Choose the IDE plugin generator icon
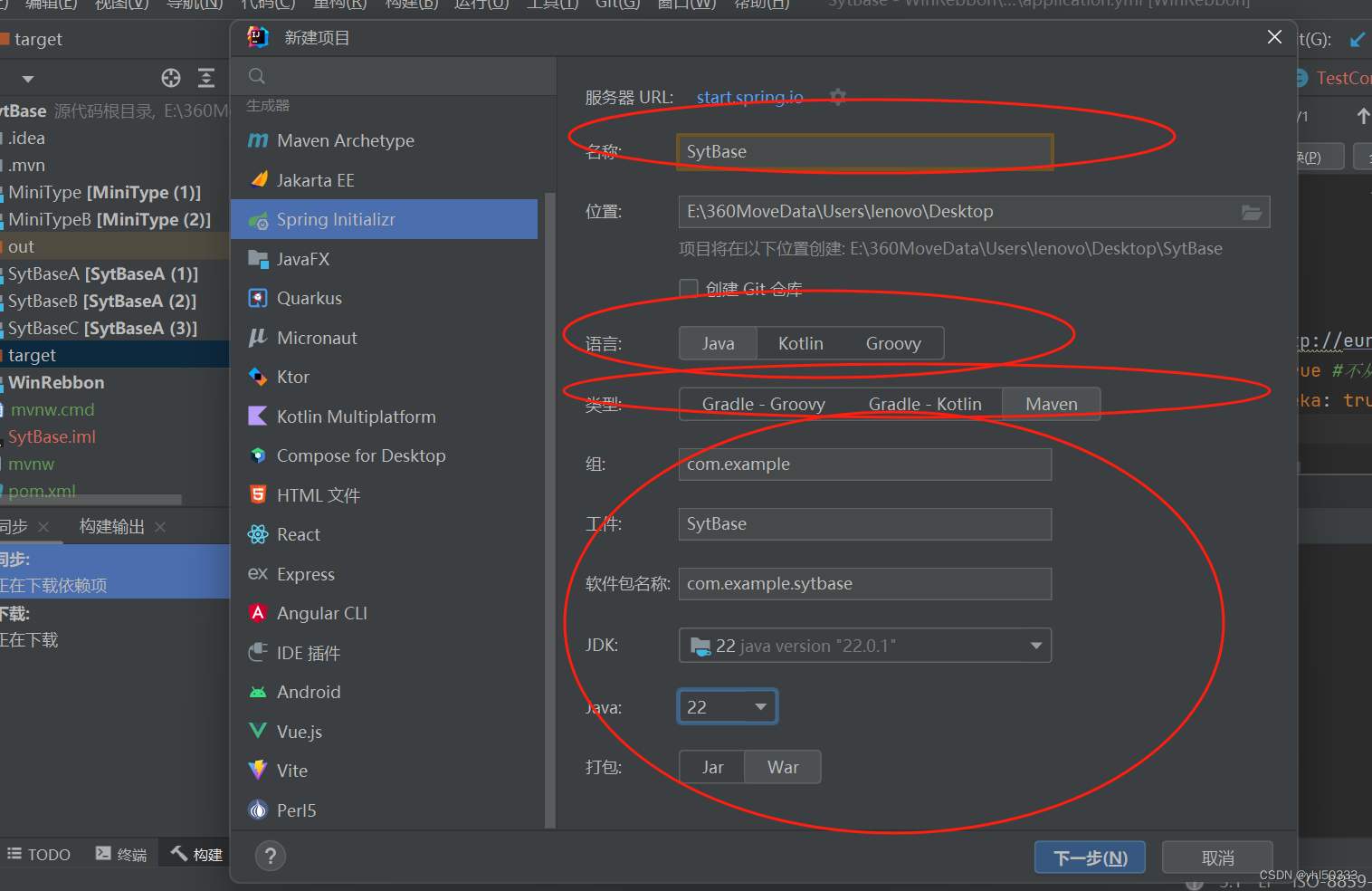Screen dimensions: 1372x891 [258, 652]
